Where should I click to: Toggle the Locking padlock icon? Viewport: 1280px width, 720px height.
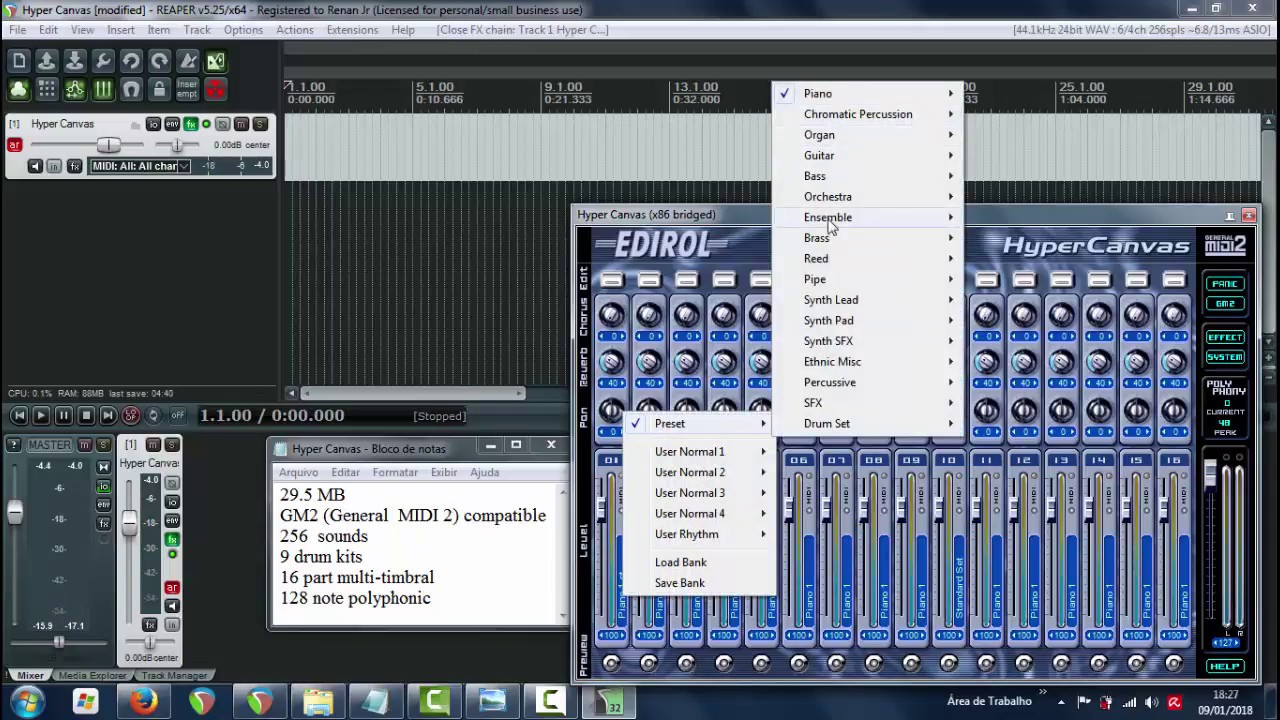(x=159, y=89)
